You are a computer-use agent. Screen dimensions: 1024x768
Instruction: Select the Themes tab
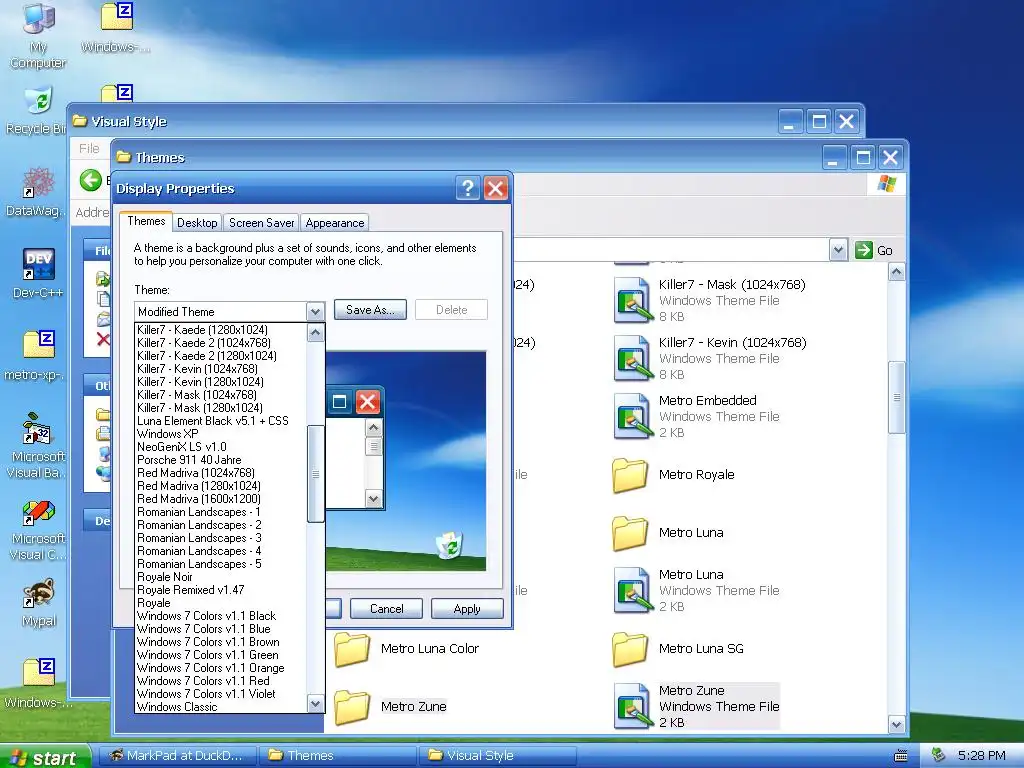[146, 221]
